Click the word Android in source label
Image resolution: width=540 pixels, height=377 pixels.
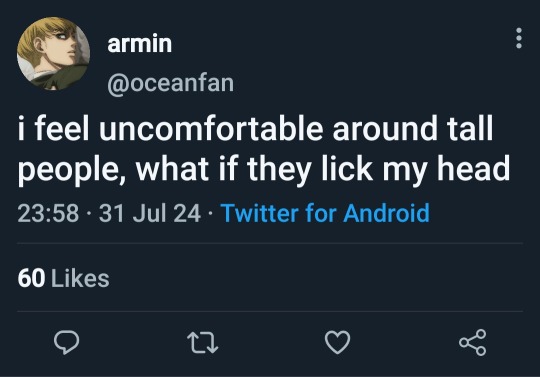[386, 213]
